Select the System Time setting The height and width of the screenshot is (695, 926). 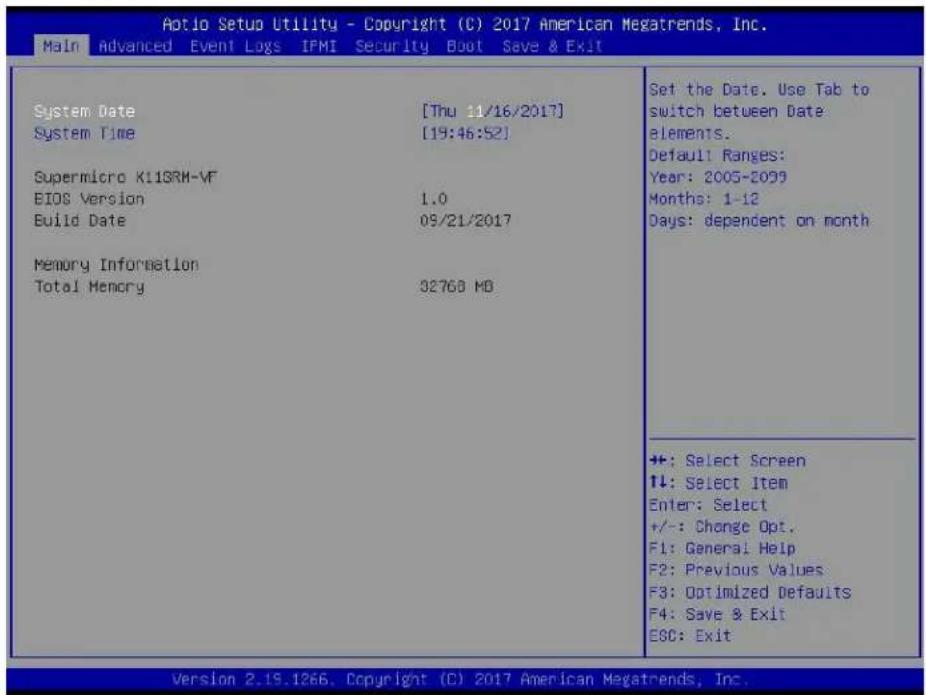coord(84,133)
